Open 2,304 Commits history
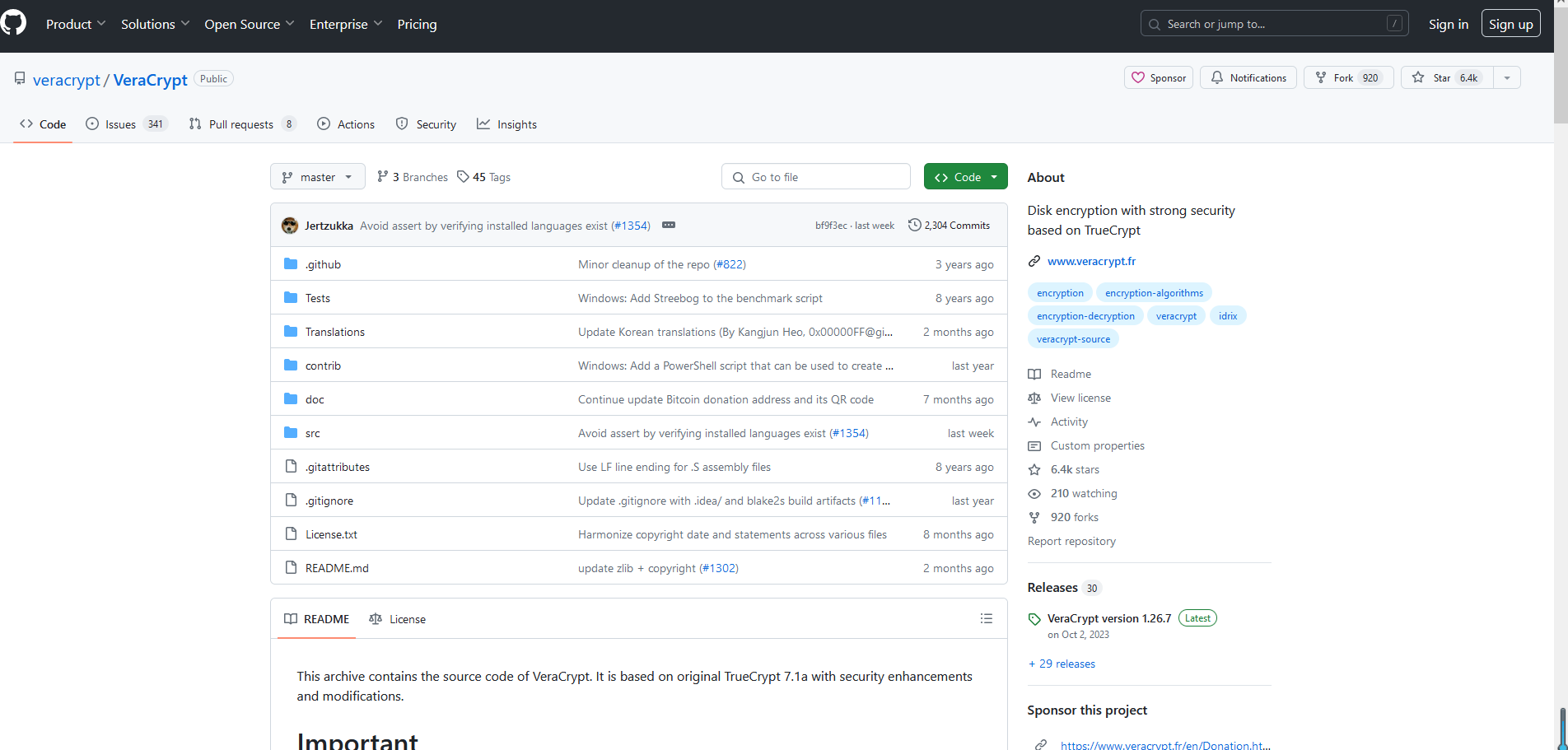Viewport: 1568px width, 750px height. (x=950, y=225)
